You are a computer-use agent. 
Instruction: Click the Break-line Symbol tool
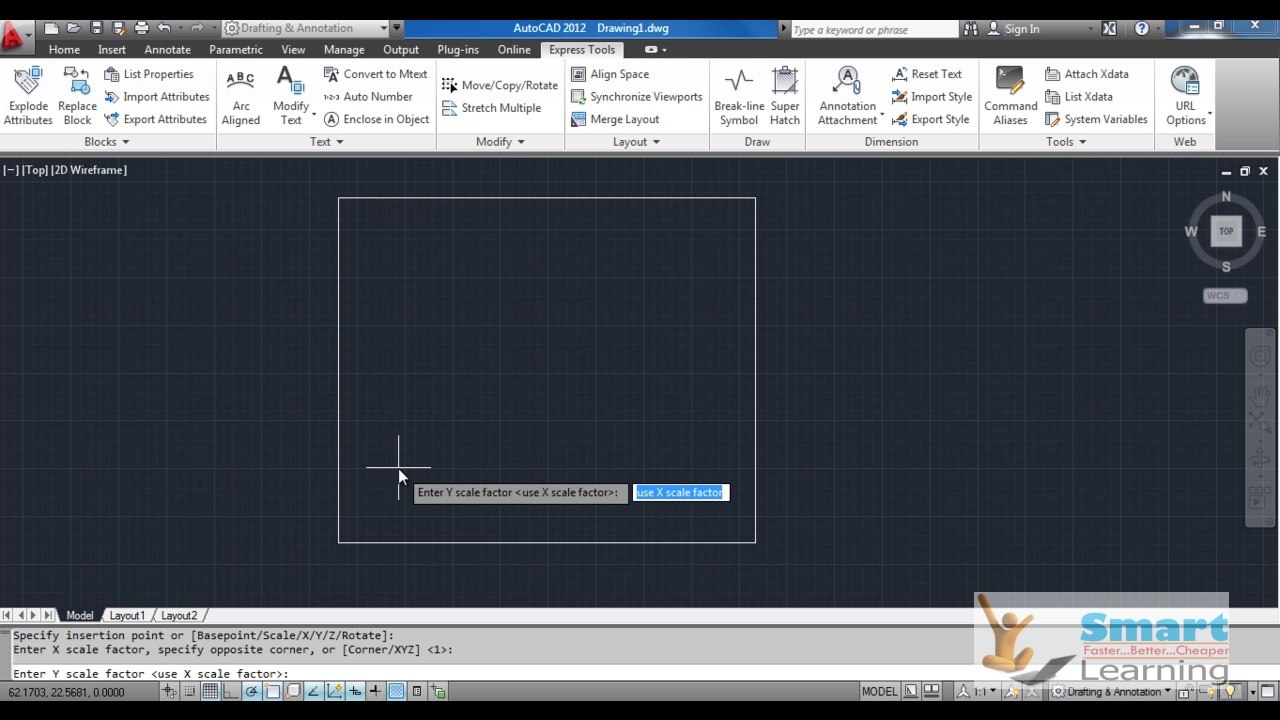tap(739, 96)
